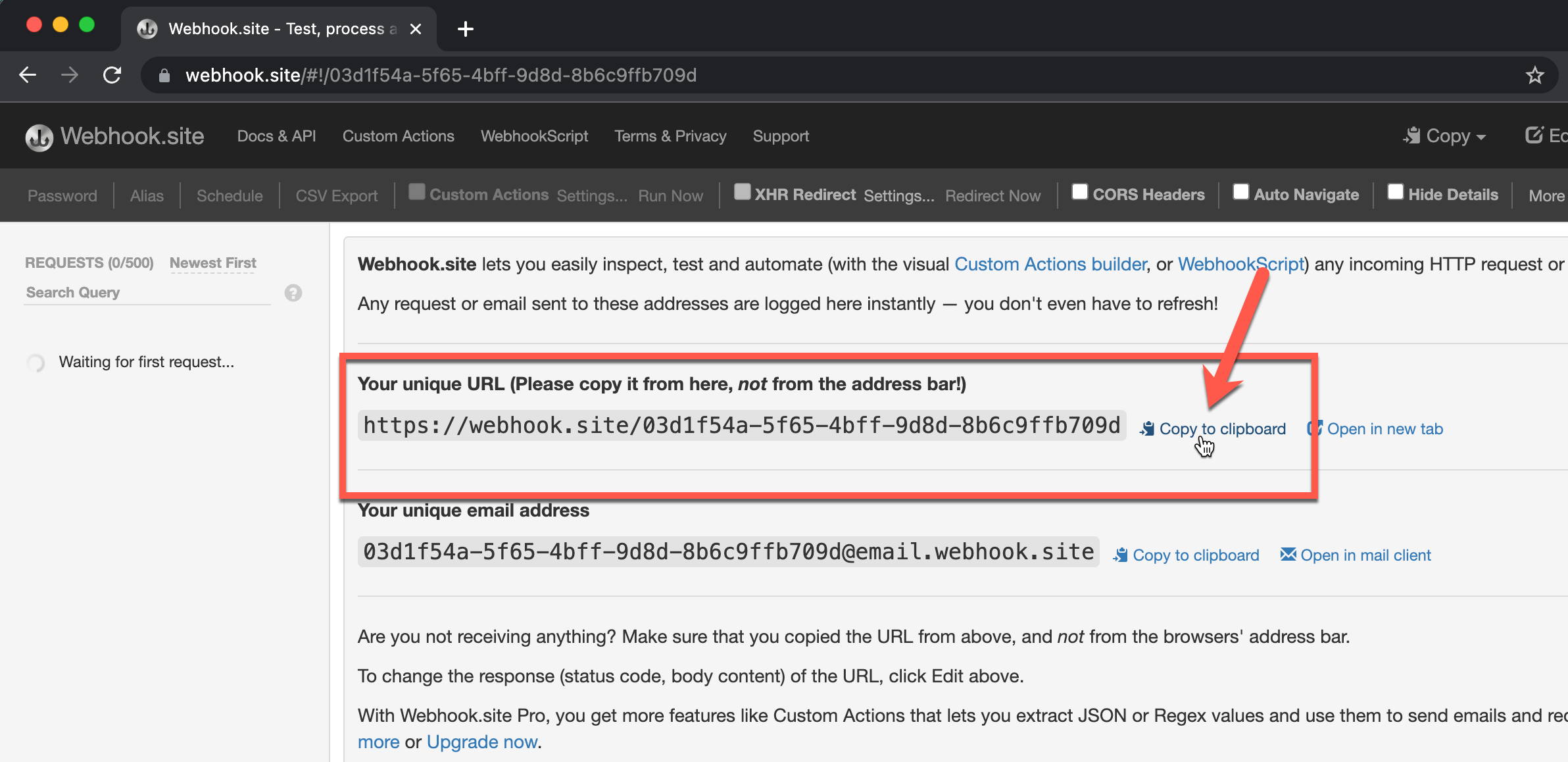Click Schedule in the settings toolbar
The height and width of the screenshot is (762, 1568).
coord(230,196)
